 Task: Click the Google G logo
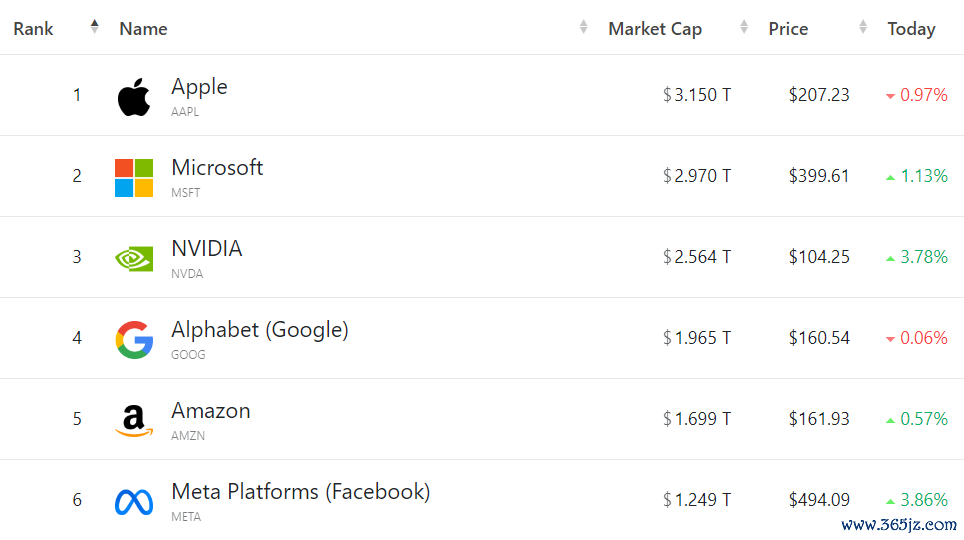pyautogui.click(x=134, y=339)
